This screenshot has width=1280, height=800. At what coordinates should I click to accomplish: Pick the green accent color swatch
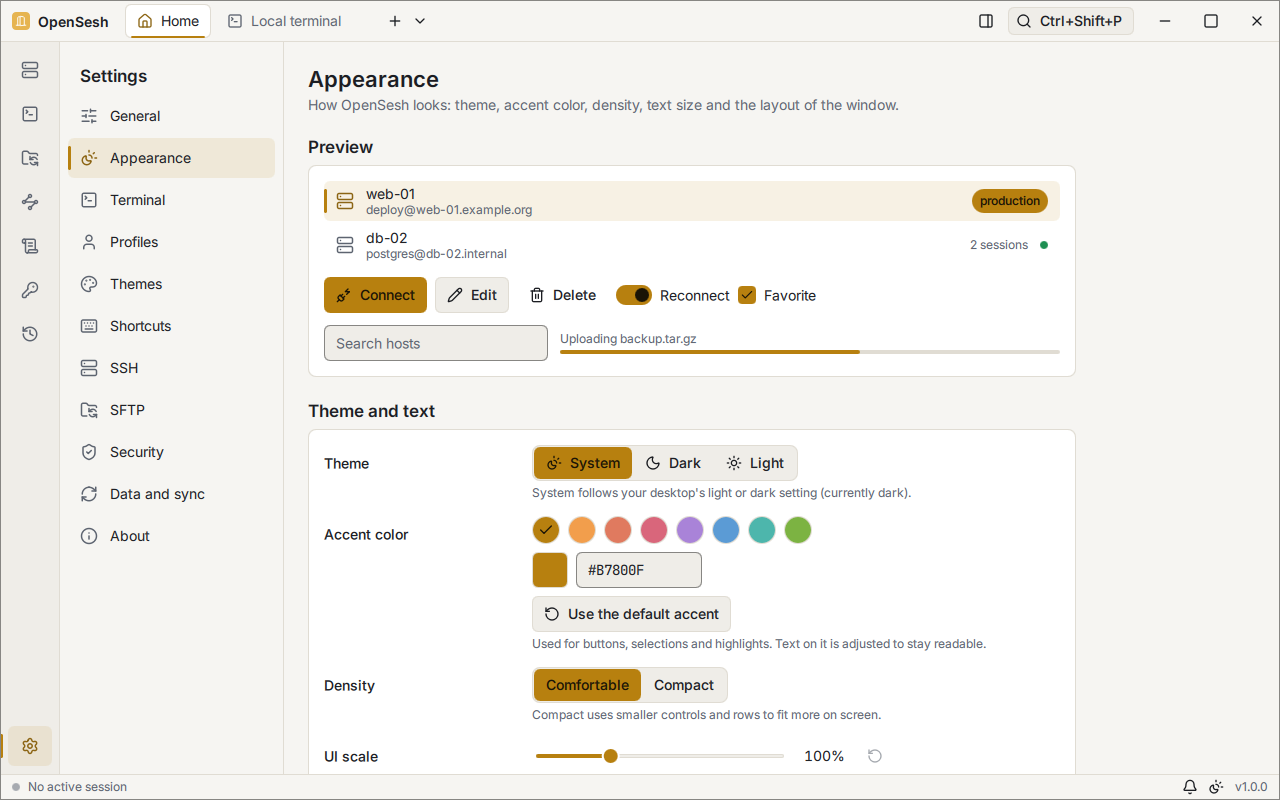click(798, 530)
